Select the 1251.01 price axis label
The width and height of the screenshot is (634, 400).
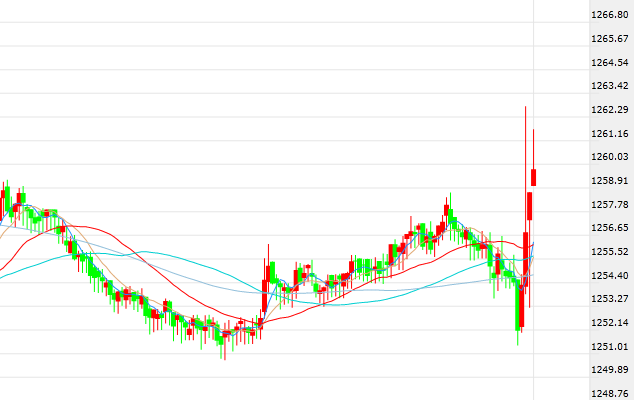tap(609, 346)
